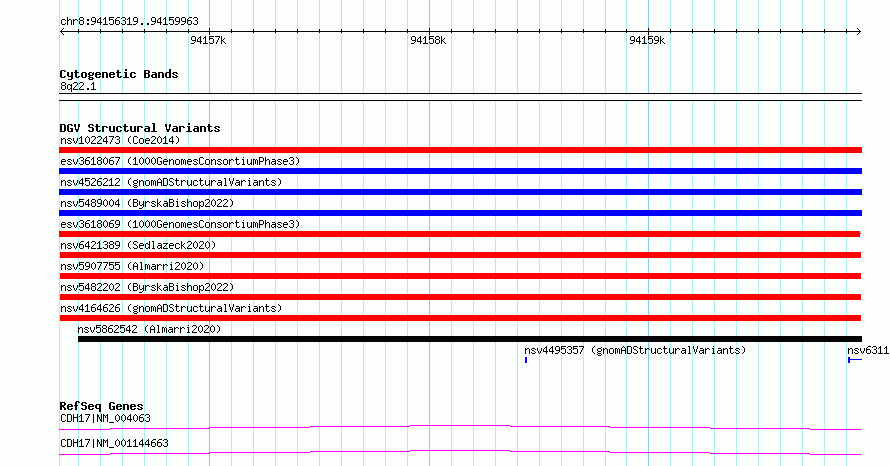
Task: Click the 8q22.1 band label
Action: click(x=78, y=86)
